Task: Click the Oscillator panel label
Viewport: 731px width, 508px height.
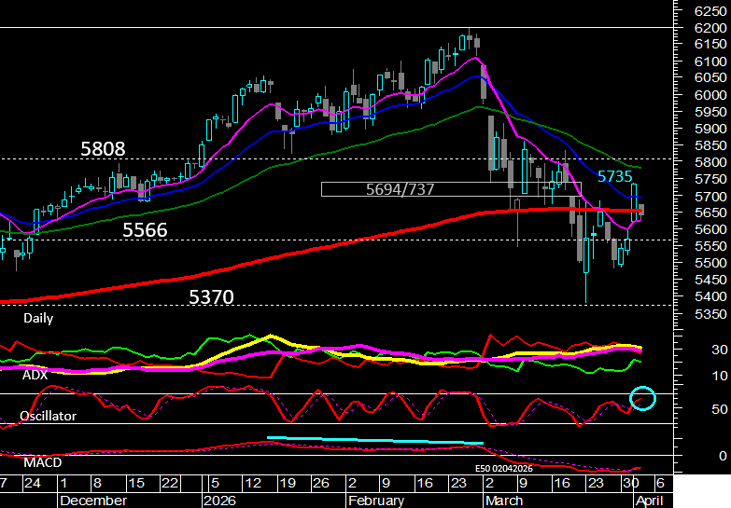Action: (49, 416)
